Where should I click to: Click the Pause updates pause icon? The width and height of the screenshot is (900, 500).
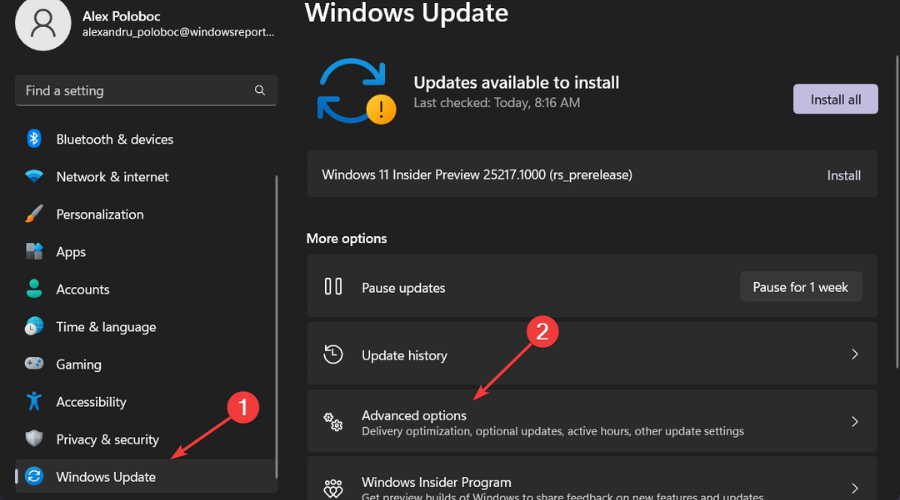click(x=333, y=286)
